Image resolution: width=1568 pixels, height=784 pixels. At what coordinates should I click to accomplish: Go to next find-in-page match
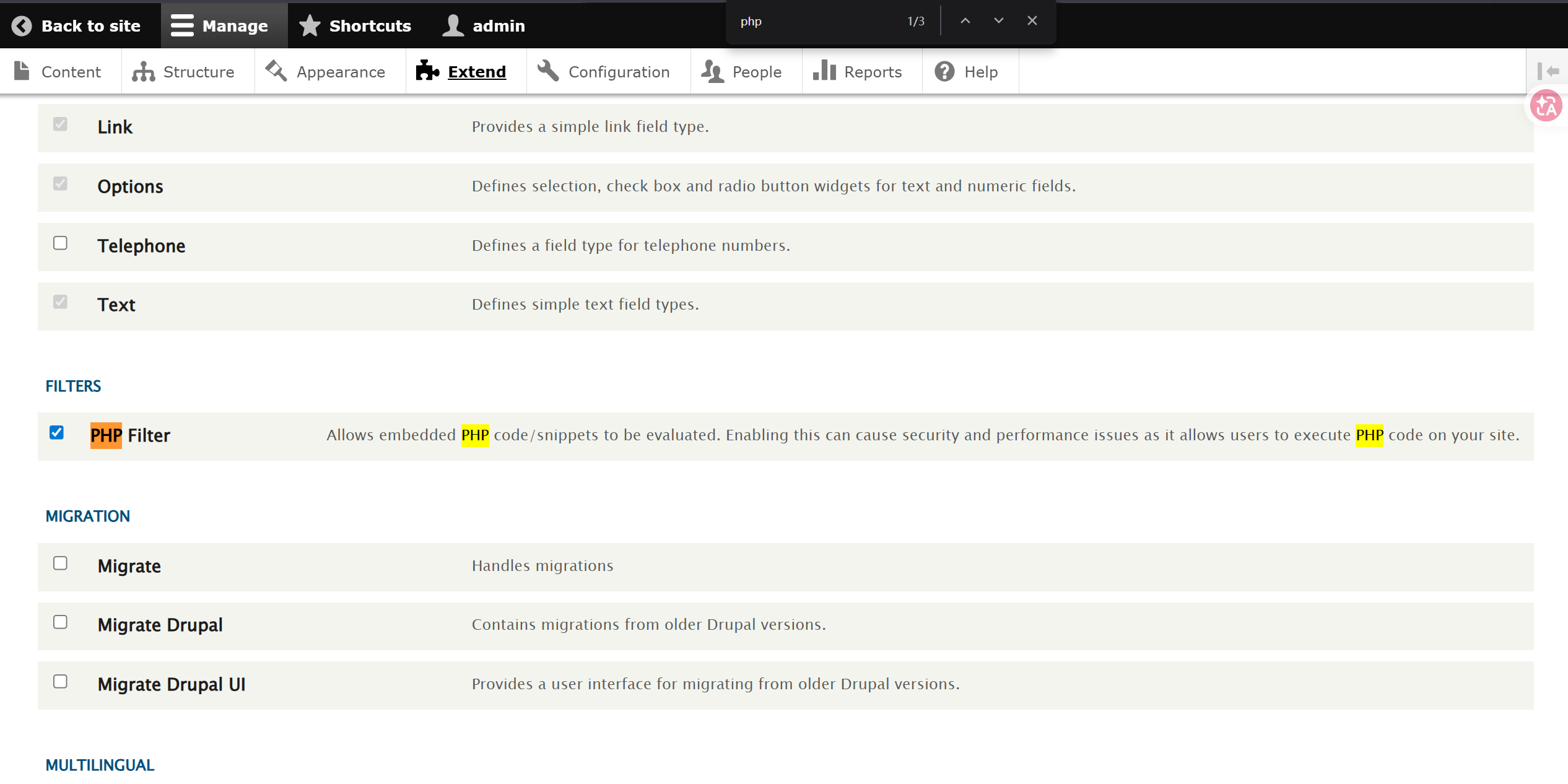[x=999, y=21]
